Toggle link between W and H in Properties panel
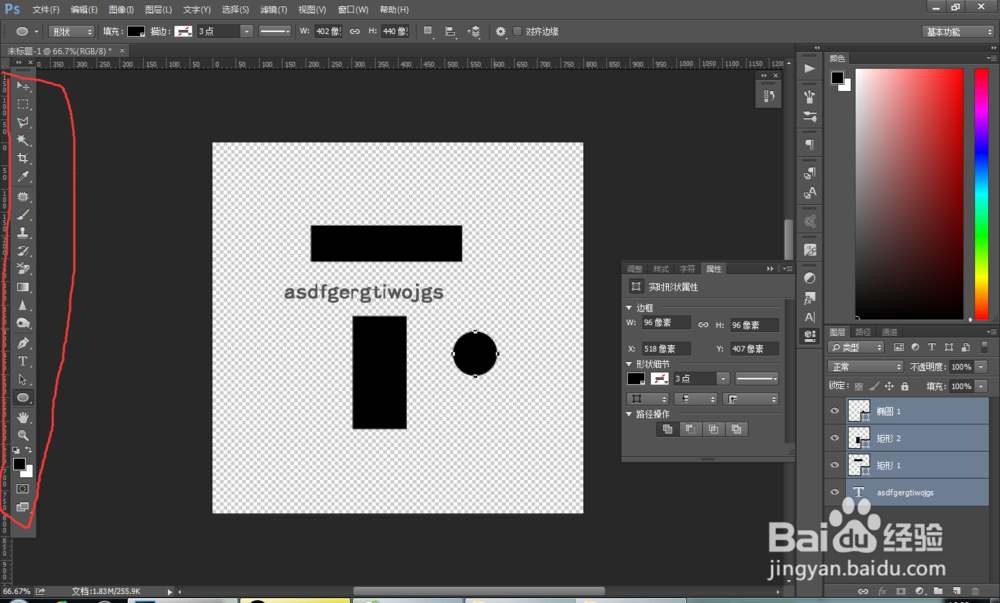The width and height of the screenshot is (1000, 603). pyautogui.click(x=703, y=324)
